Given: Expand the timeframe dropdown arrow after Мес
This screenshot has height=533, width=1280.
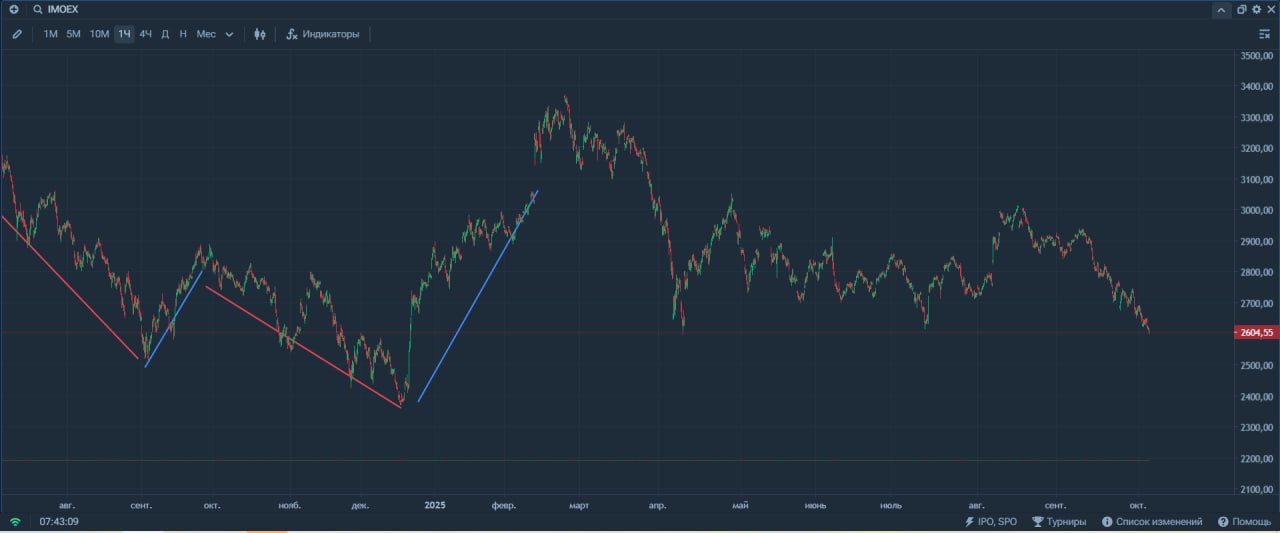Looking at the screenshot, I should point(229,34).
